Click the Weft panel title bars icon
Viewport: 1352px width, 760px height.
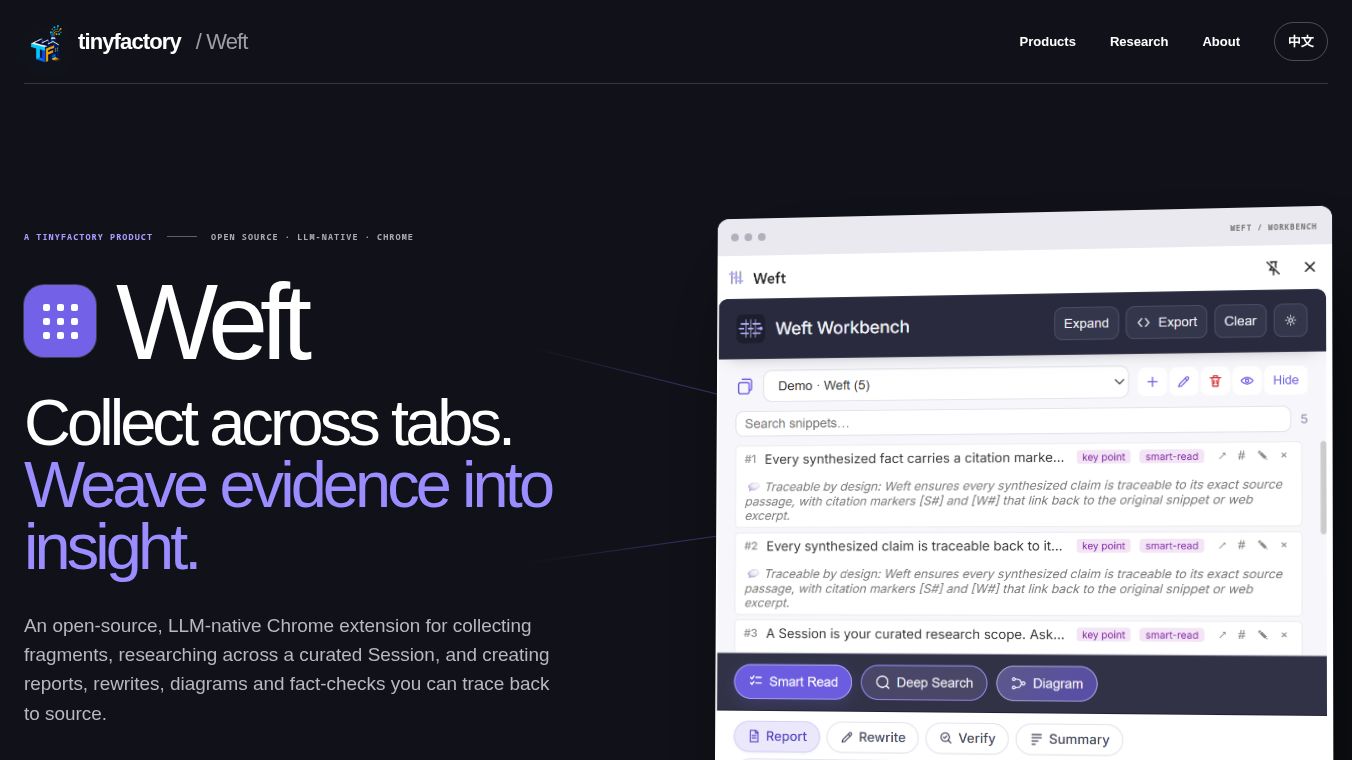(736, 278)
